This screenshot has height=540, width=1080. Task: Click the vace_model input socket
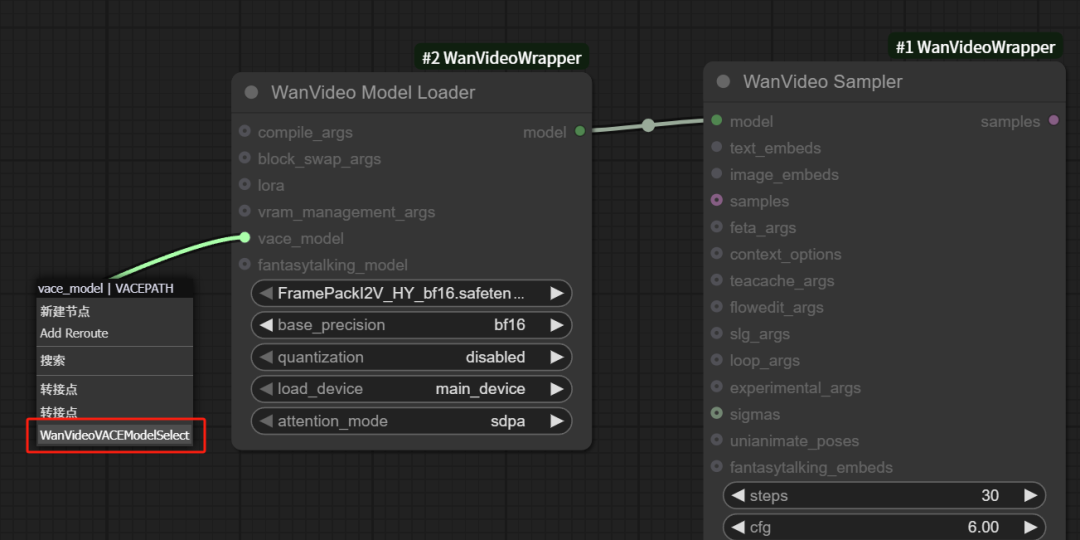245,238
